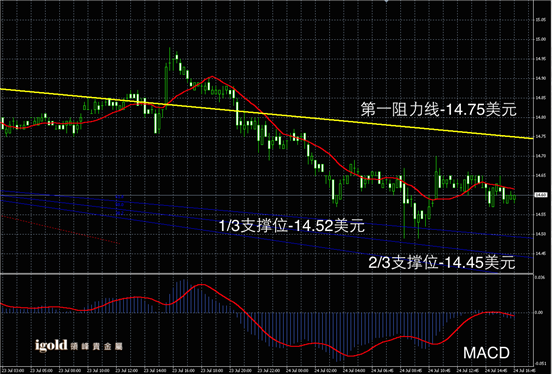Click the MACD red signal line trough
This screenshot has height=374, width=552.
click(x=352, y=355)
